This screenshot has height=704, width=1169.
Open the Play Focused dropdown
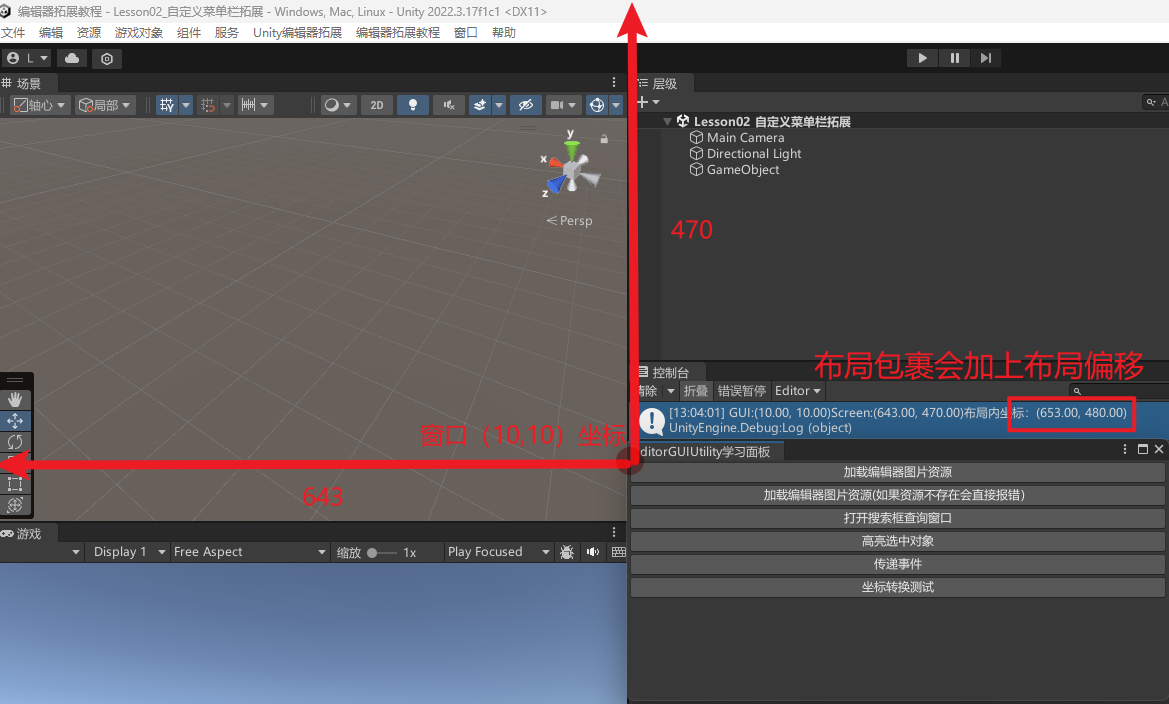pos(498,552)
